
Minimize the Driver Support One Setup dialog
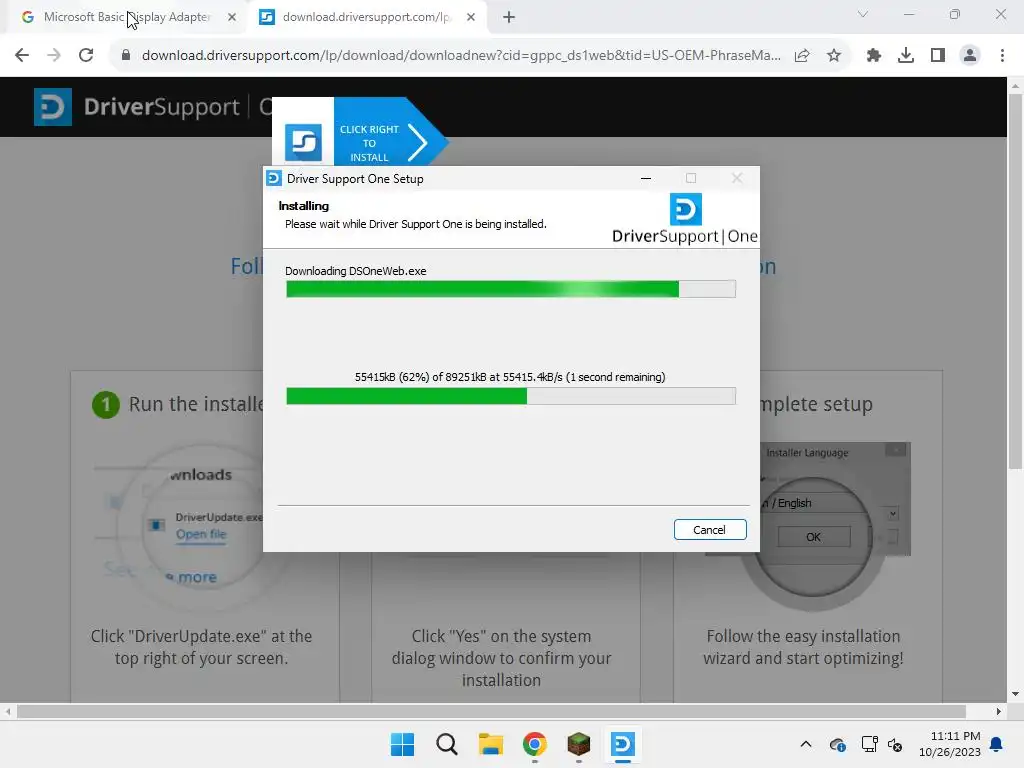[x=646, y=178]
